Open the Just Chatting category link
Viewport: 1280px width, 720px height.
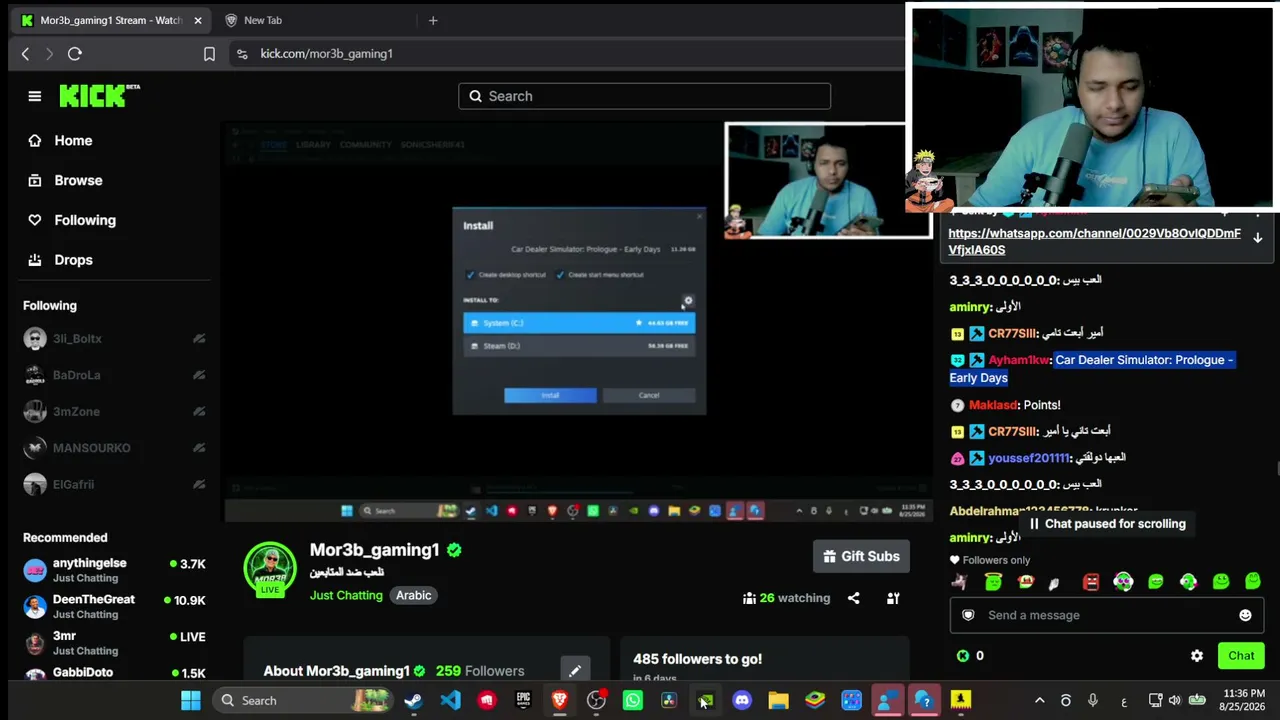(x=346, y=596)
